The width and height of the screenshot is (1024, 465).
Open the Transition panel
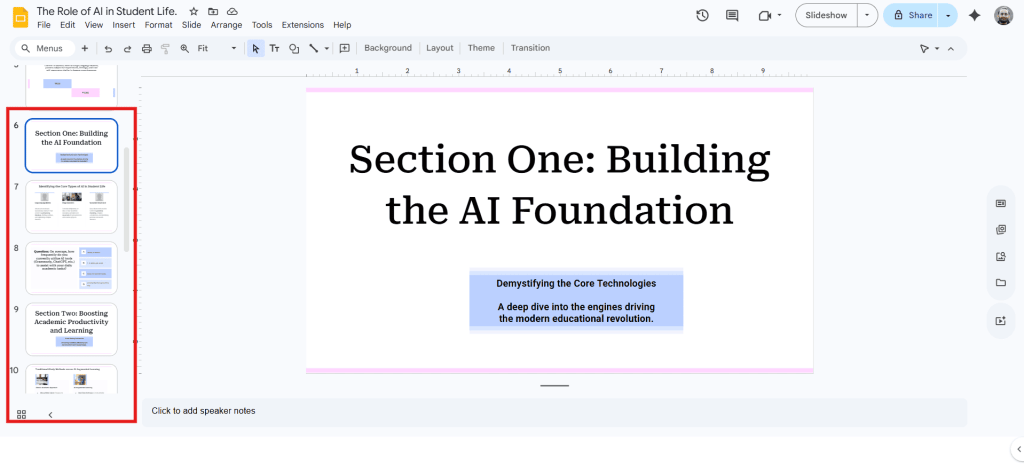point(530,48)
